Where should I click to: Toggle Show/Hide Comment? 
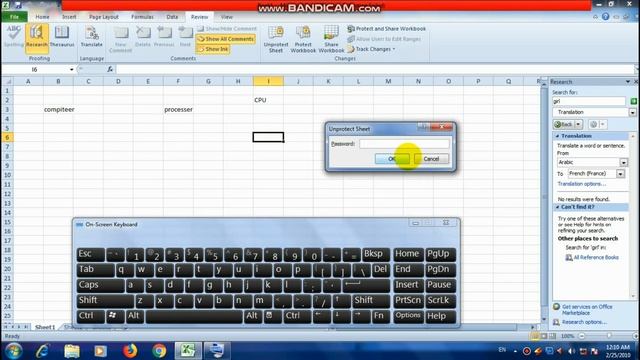(227, 29)
